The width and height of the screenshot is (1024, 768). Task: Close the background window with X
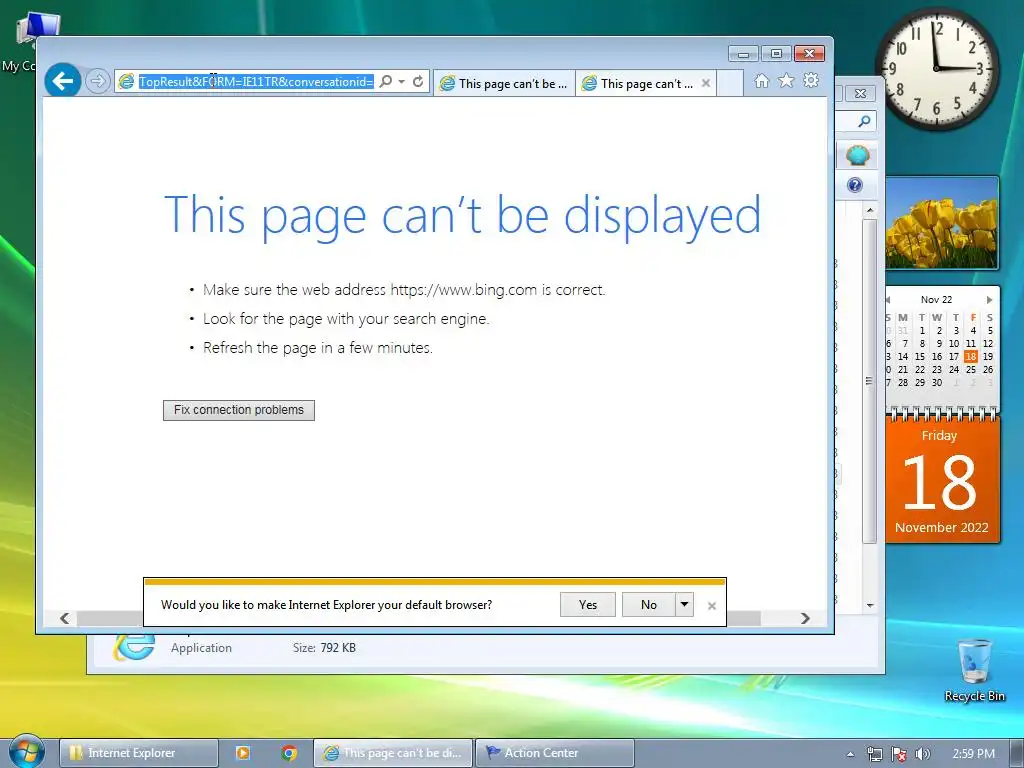coord(860,93)
